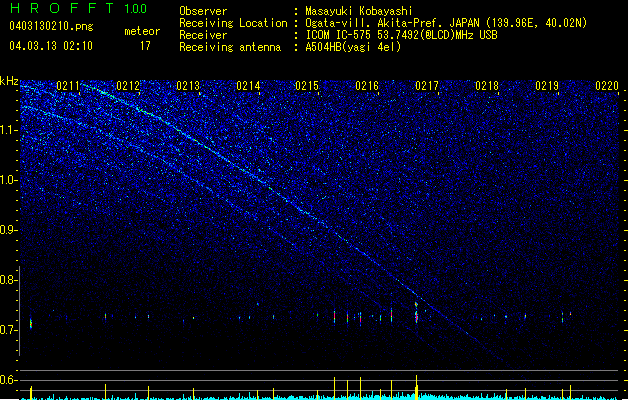Click the timestamp 04.03.13 02:10
The image size is (629, 400).
pos(51,46)
